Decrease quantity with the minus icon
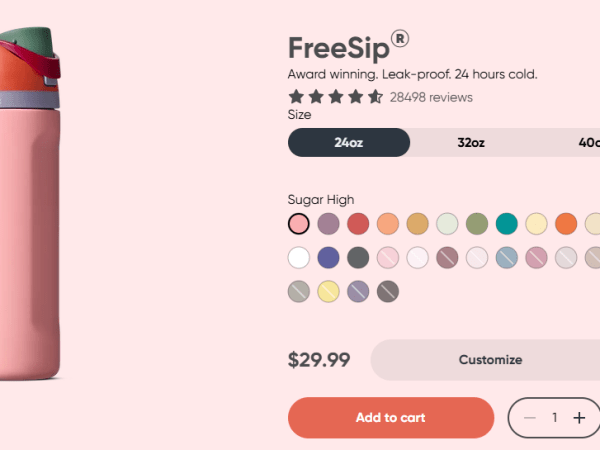600x450 pixels. pos(530,418)
